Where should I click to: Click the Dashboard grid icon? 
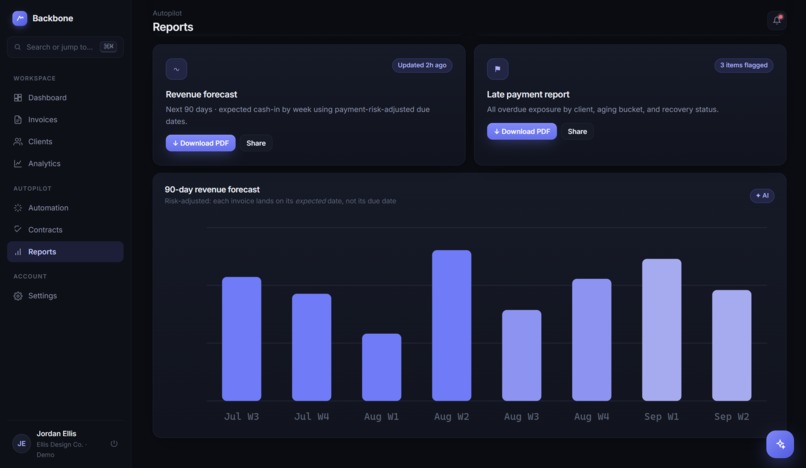[18, 98]
